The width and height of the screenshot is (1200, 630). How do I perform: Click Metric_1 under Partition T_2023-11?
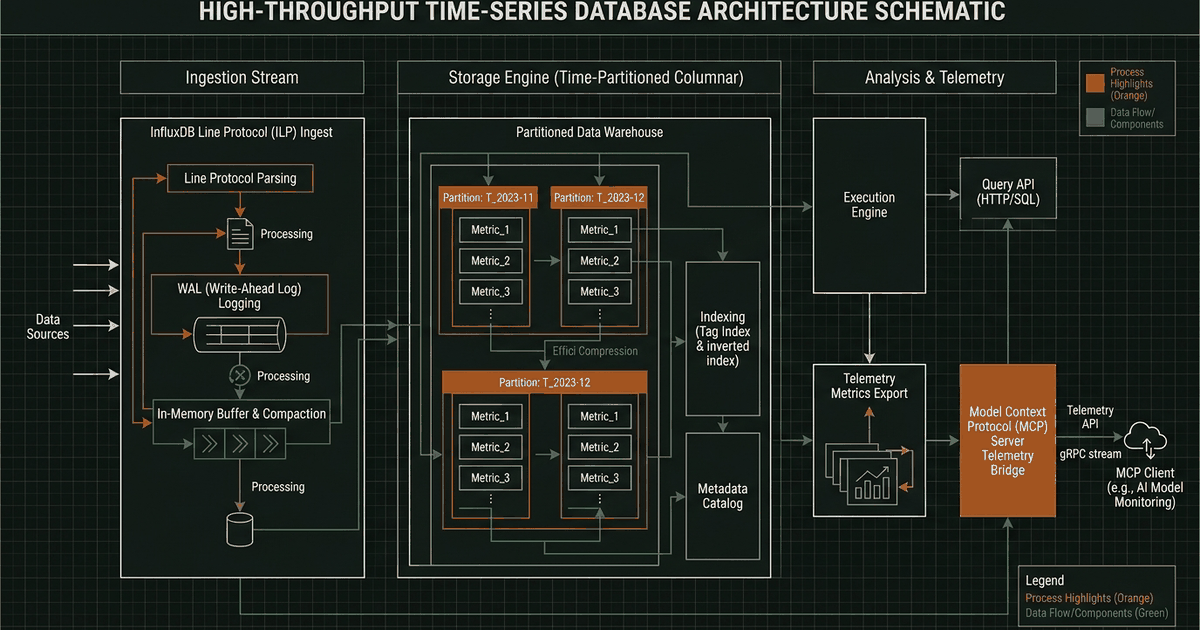pyautogui.click(x=490, y=231)
